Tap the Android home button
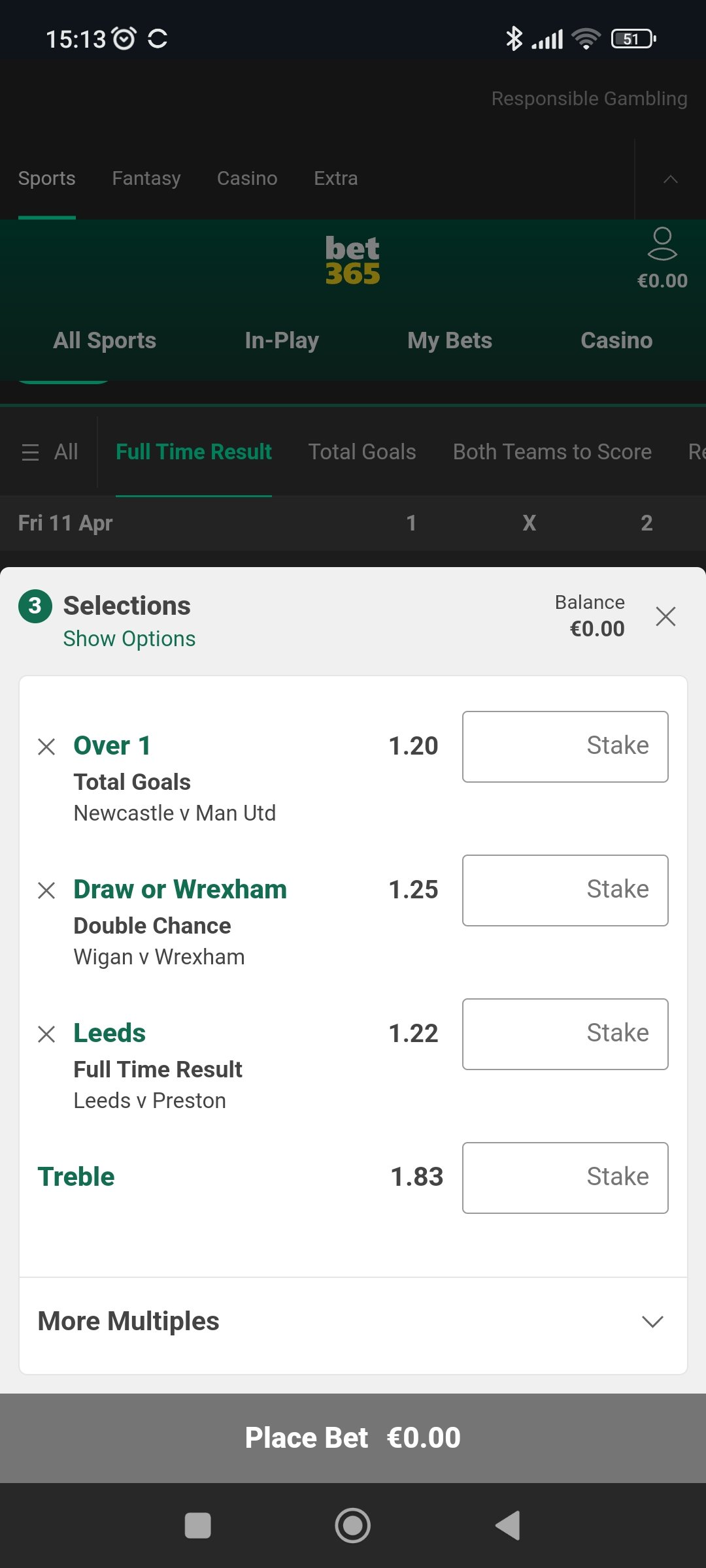 pos(353,1526)
